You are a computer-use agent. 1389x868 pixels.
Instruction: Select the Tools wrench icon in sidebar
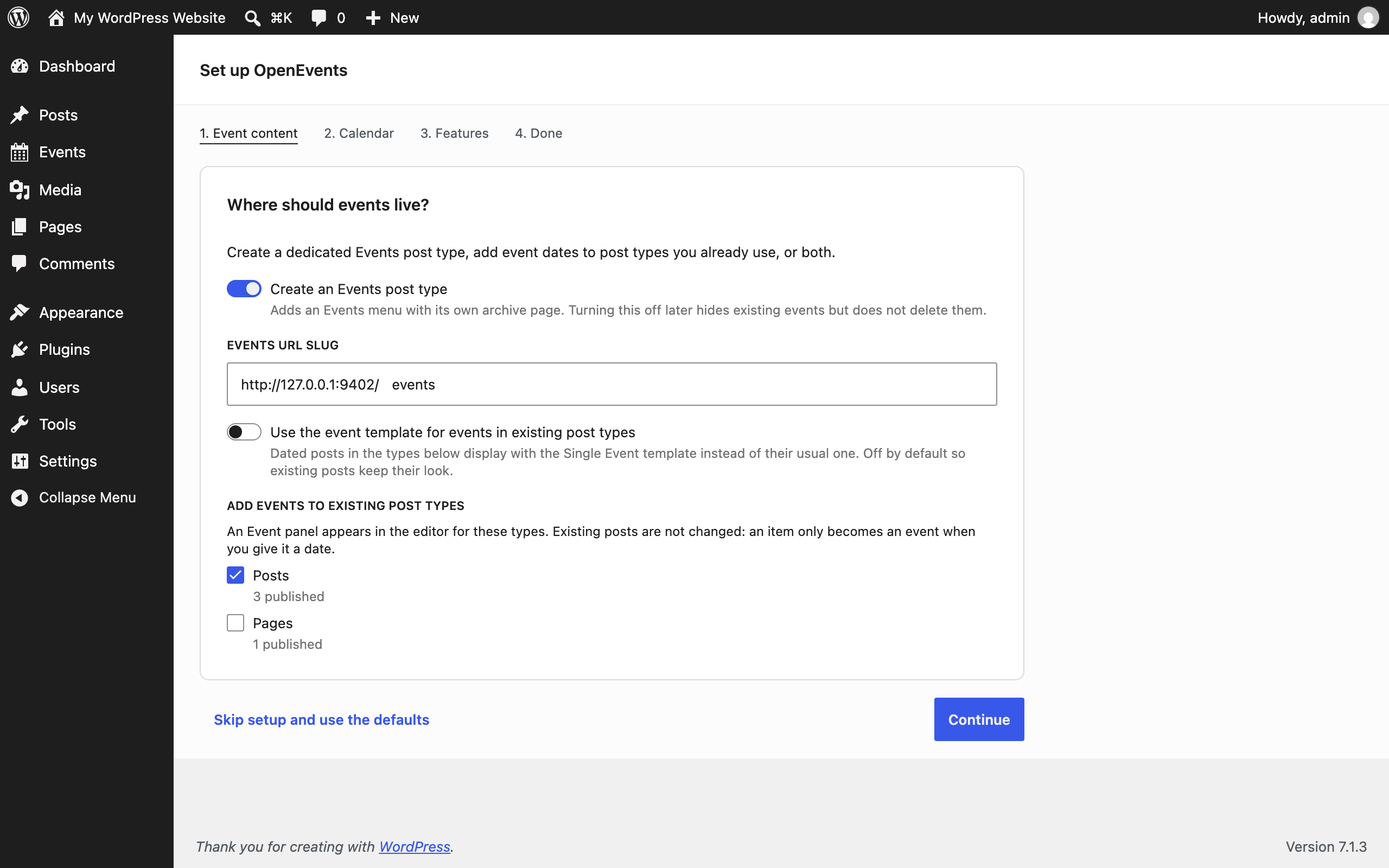pyautogui.click(x=20, y=424)
